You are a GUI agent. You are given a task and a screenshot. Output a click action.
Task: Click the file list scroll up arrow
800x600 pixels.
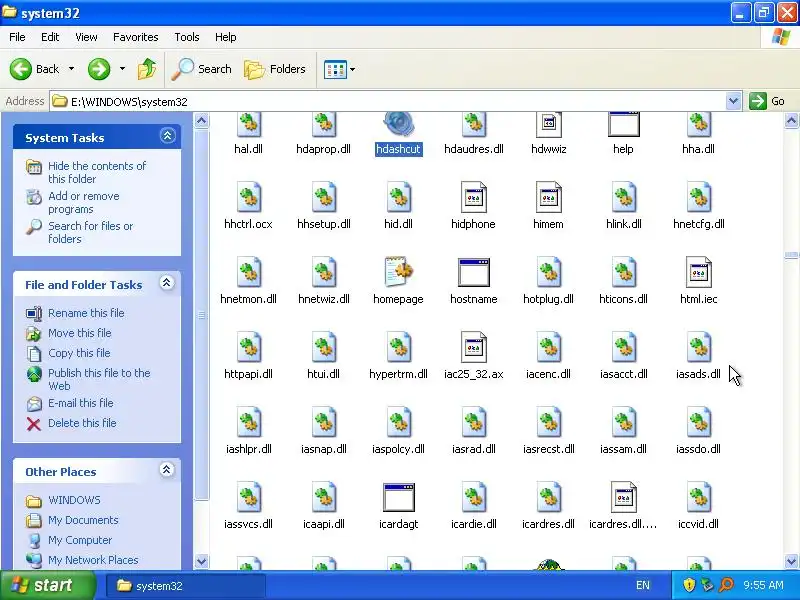tap(791, 120)
